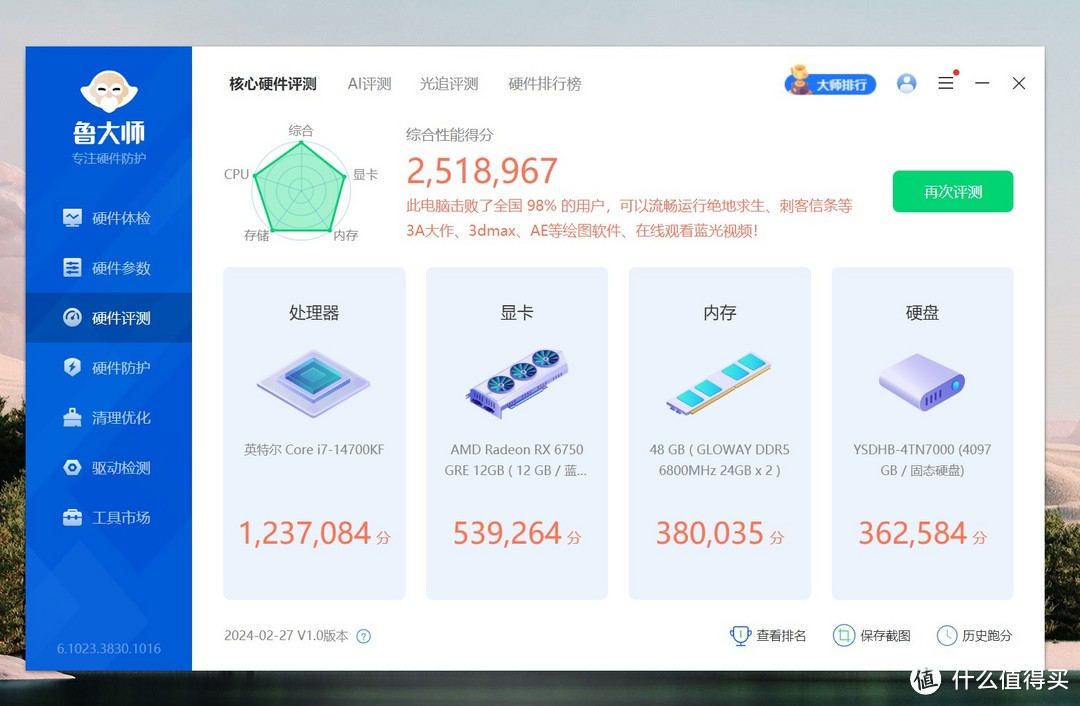1080x706 pixels.
Task: Click 2024-02-27 V1.0版本 text
Action: pos(286,636)
